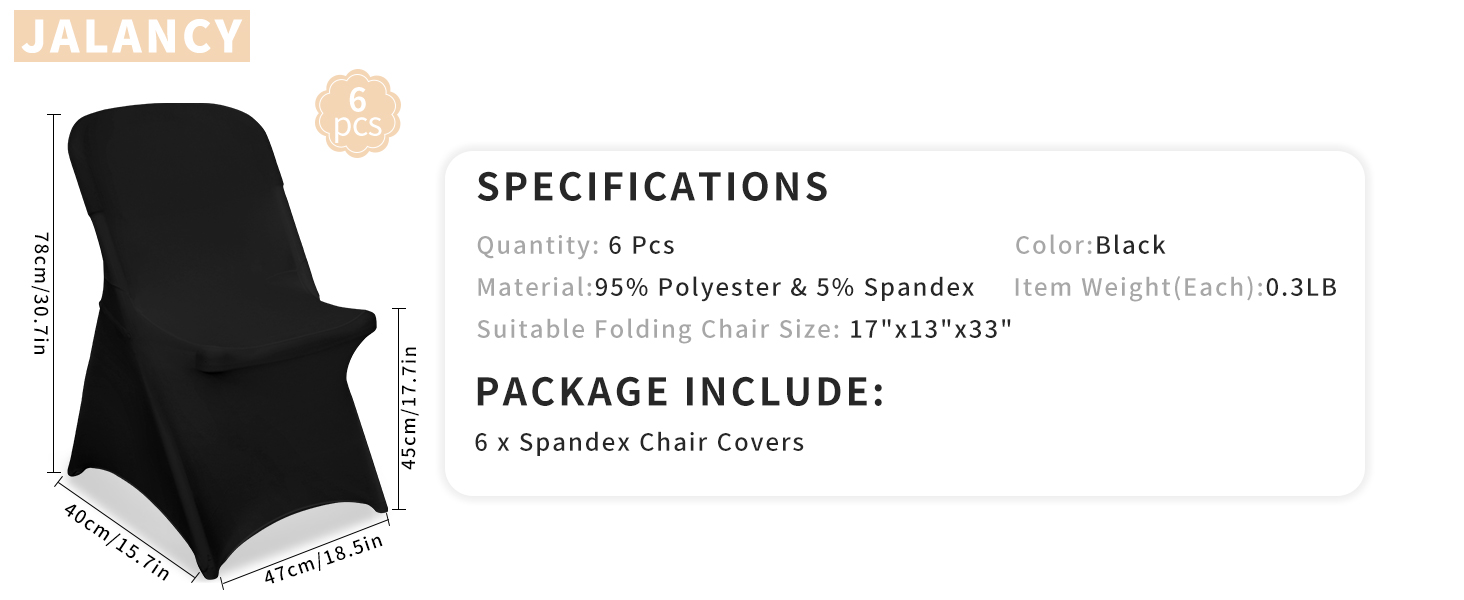This screenshot has height=600, width=1464.
Task: Click the SPECIFICATIONS heading
Action: pyautogui.click(x=653, y=187)
